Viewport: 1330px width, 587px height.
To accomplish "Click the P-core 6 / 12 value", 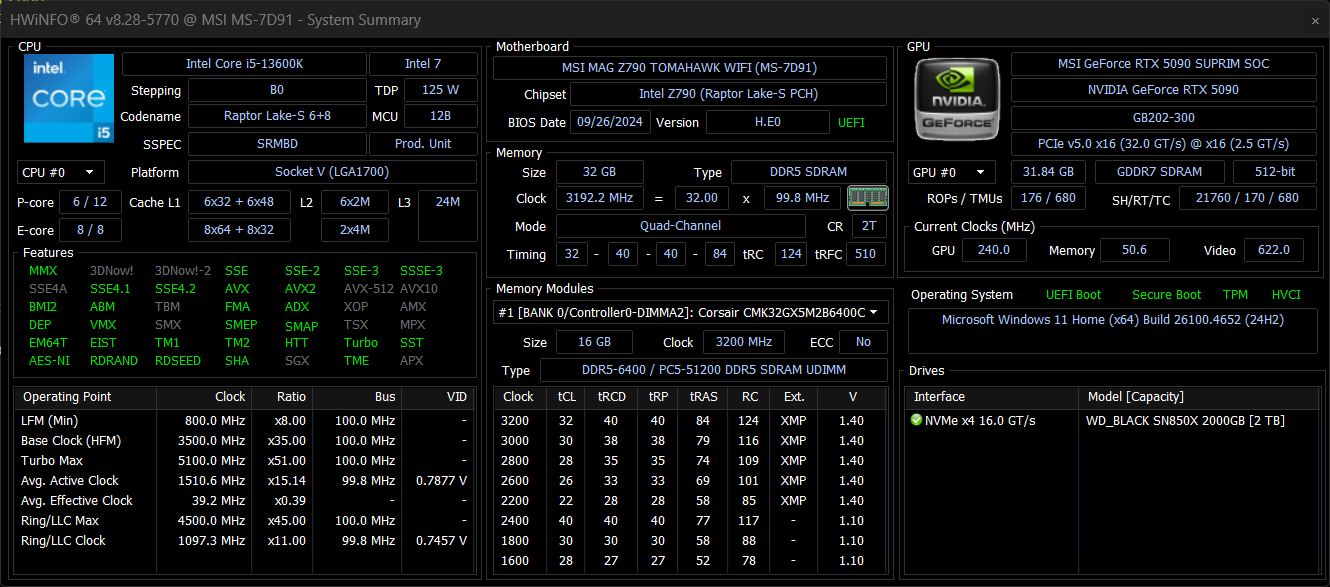I will [90, 202].
